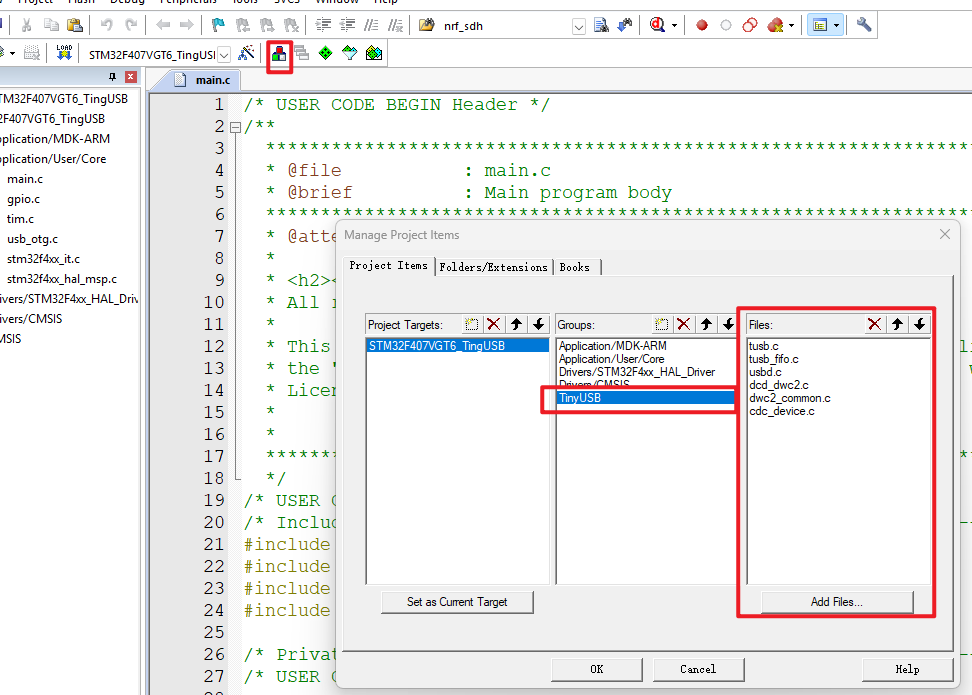Open the STM32F407VGT6_TingUSB target selector dropdown

pyautogui.click(x=224, y=55)
